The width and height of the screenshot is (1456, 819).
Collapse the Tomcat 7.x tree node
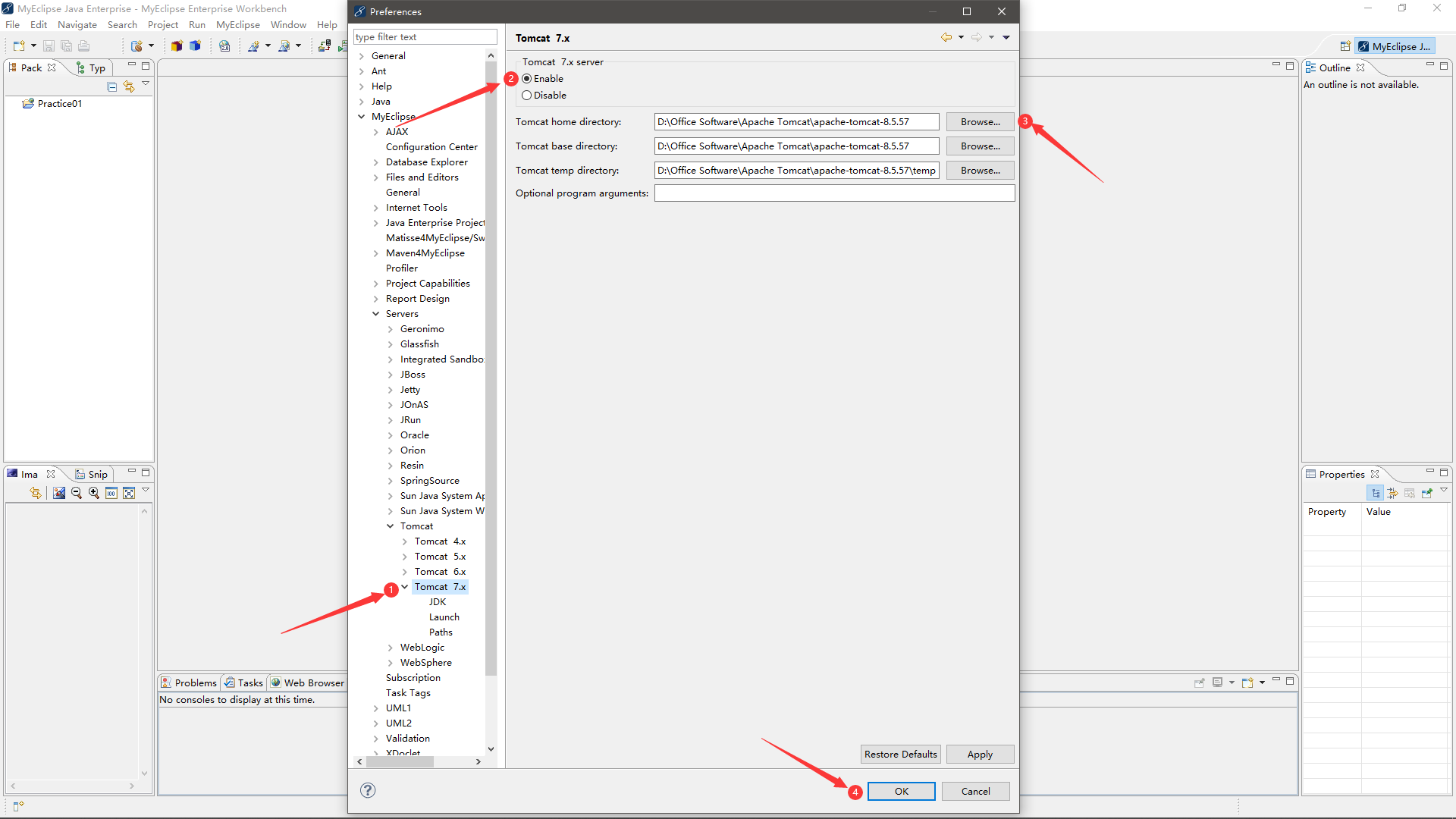coord(405,586)
